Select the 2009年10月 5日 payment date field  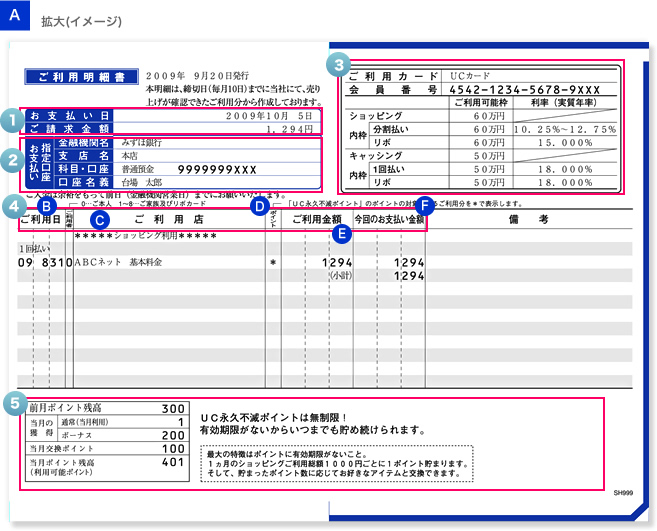tap(270, 116)
